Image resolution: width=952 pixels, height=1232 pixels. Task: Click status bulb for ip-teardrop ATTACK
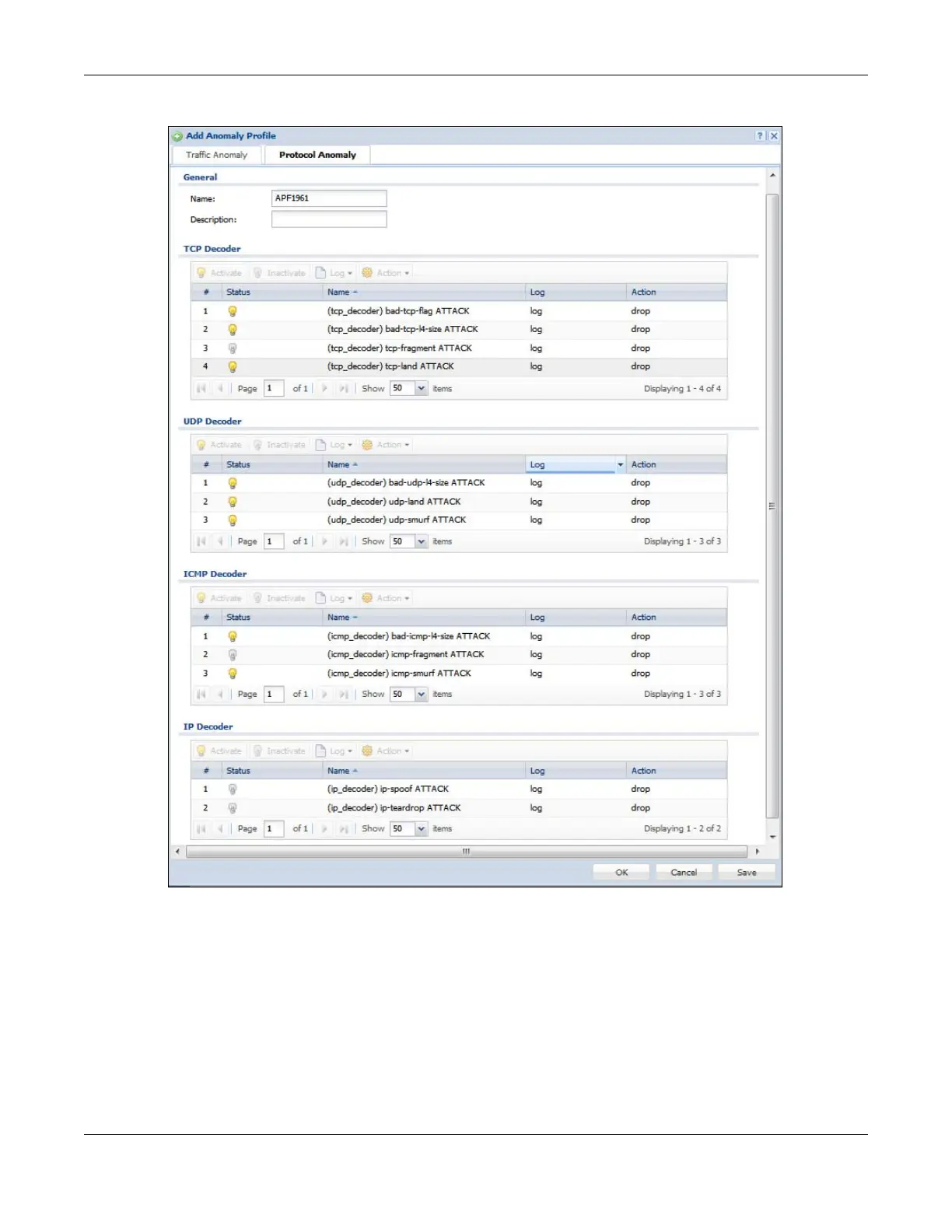pos(232,808)
